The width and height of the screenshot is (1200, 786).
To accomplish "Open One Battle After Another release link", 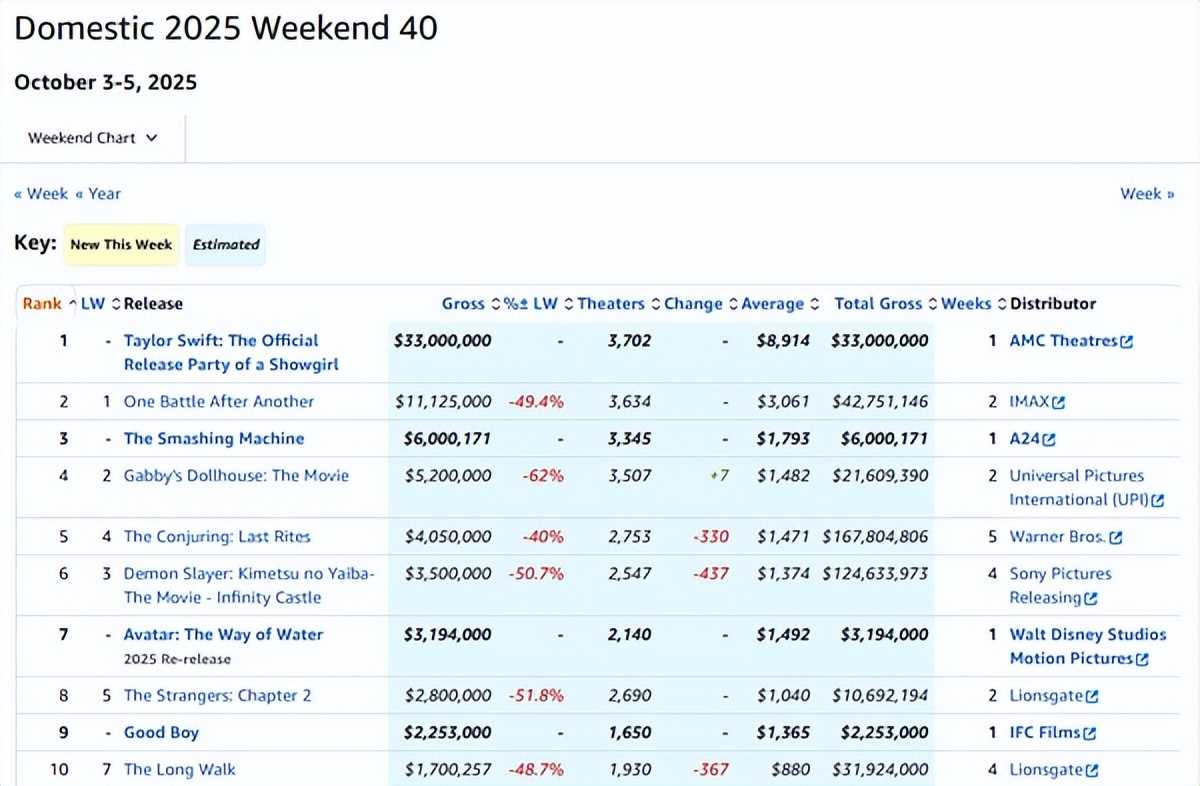I will (x=219, y=402).
